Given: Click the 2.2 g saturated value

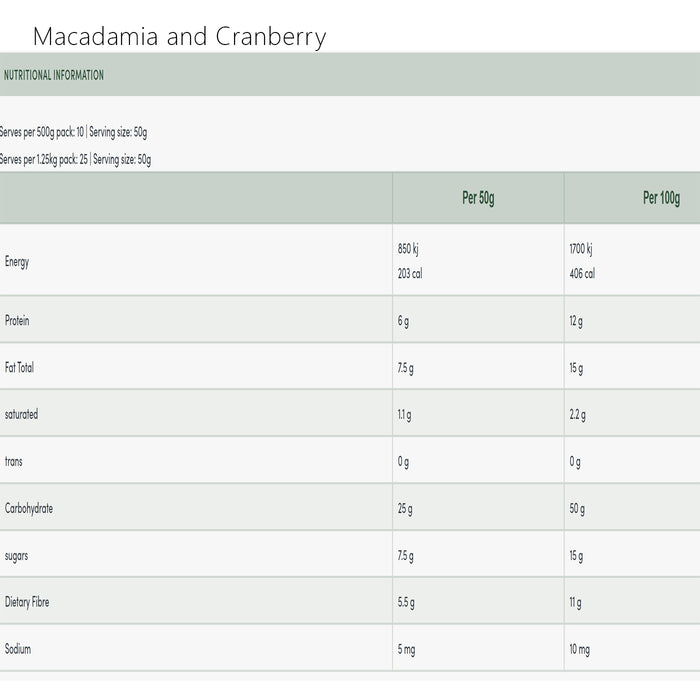Looking at the screenshot, I should [x=578, y=415].
